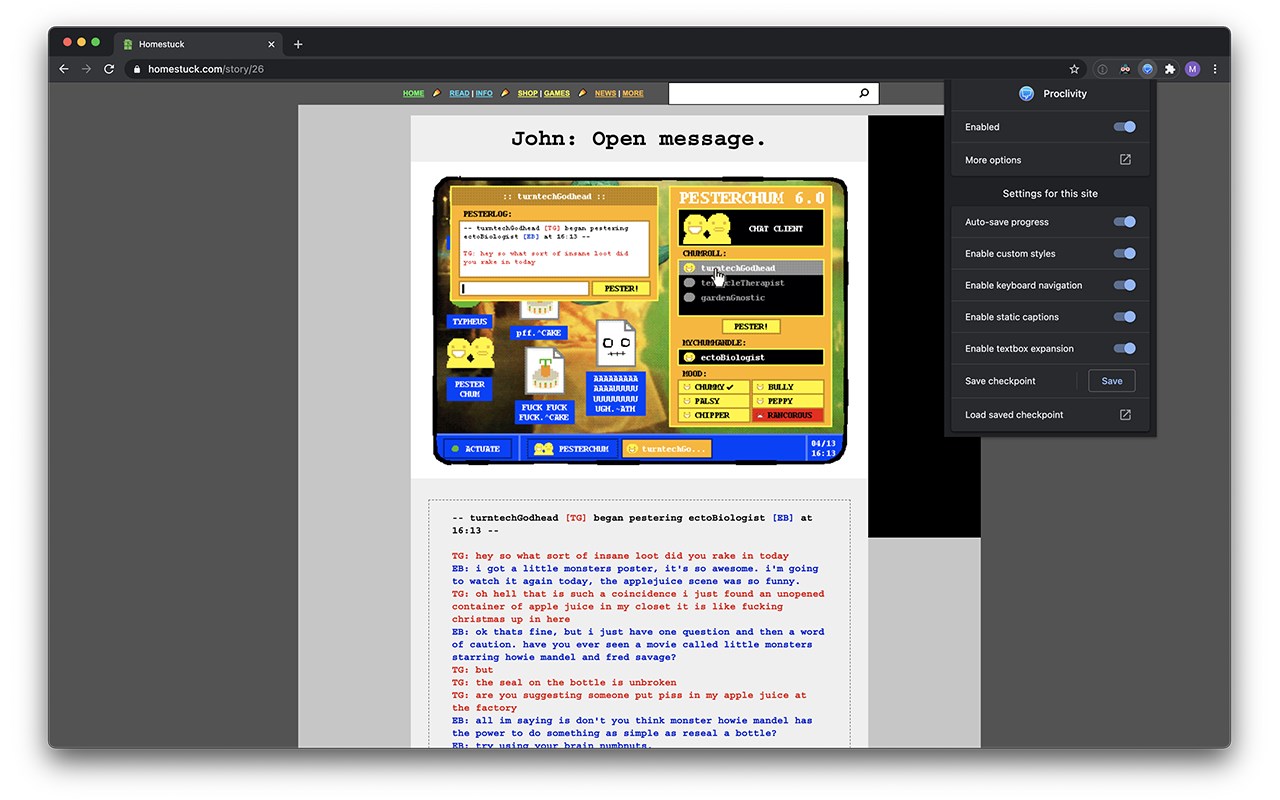Click the turntechGo... comic taskbar item

(666, 449)
